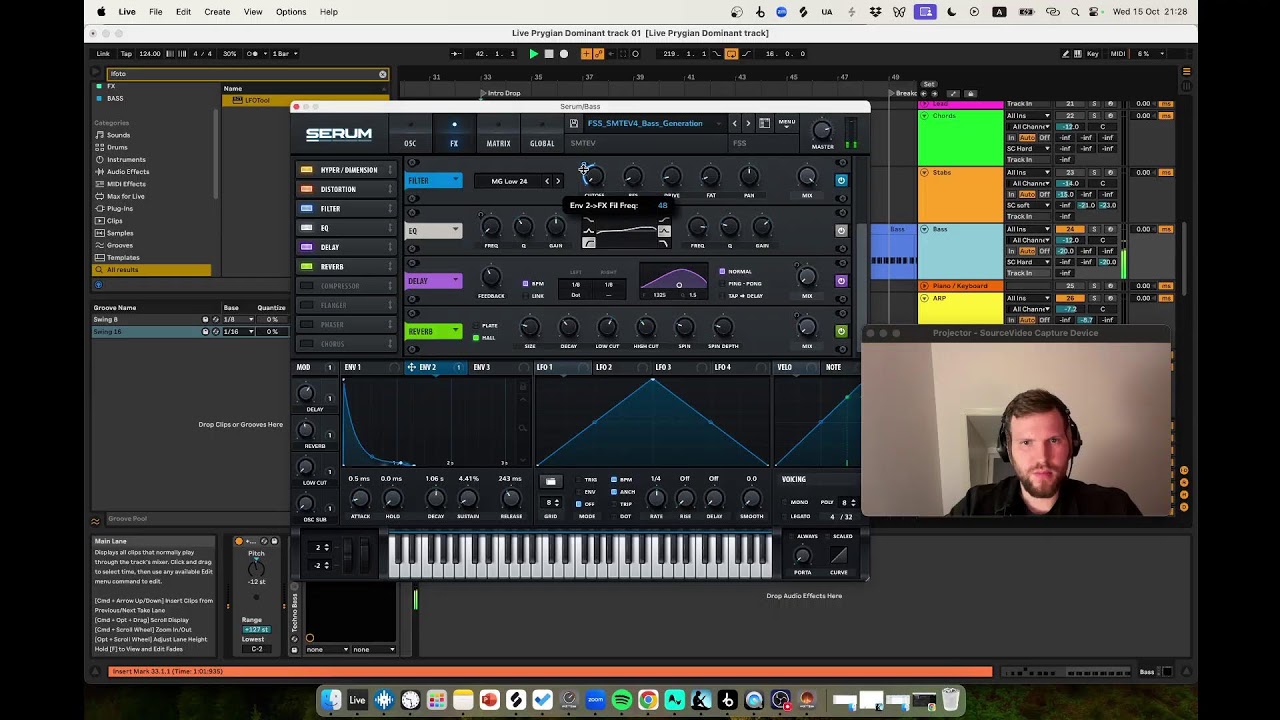Toggle the Reverb effect power button
Viewport: 1280px width, 720px height.
tap(841, 331)
